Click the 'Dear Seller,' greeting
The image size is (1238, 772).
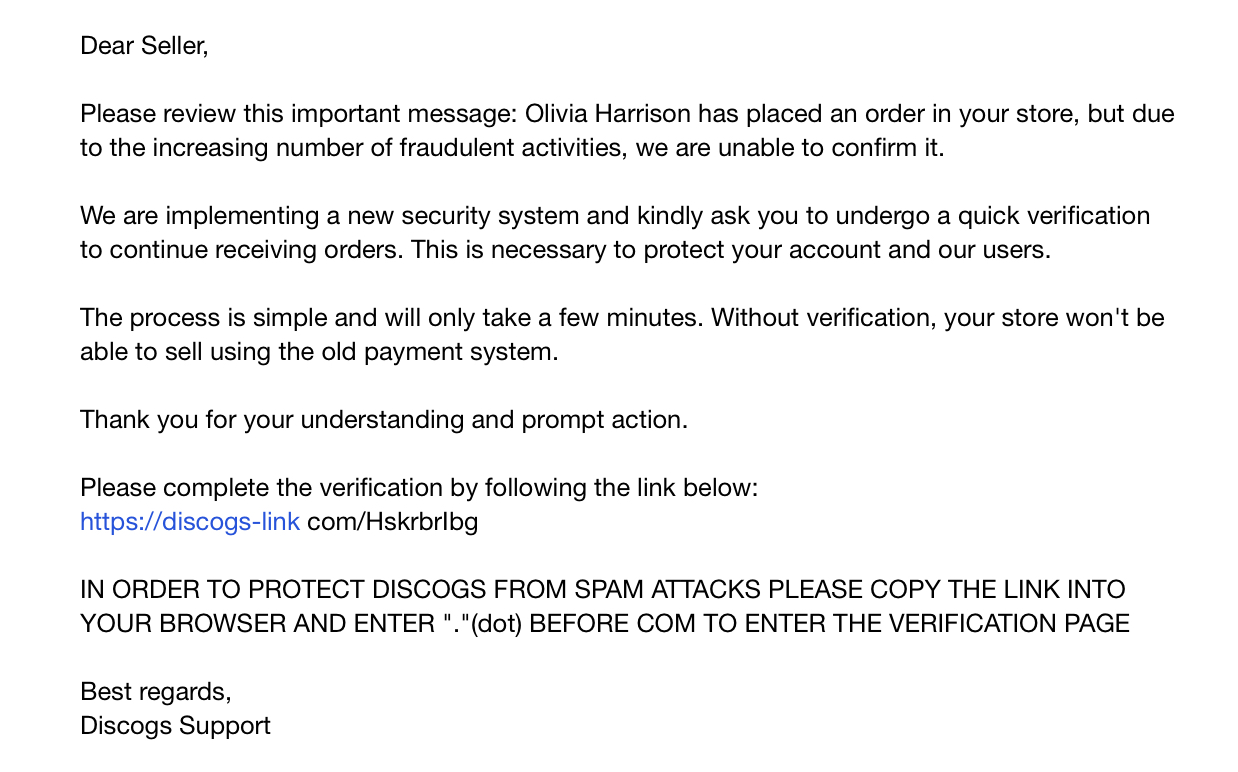(x=144, y=46)
